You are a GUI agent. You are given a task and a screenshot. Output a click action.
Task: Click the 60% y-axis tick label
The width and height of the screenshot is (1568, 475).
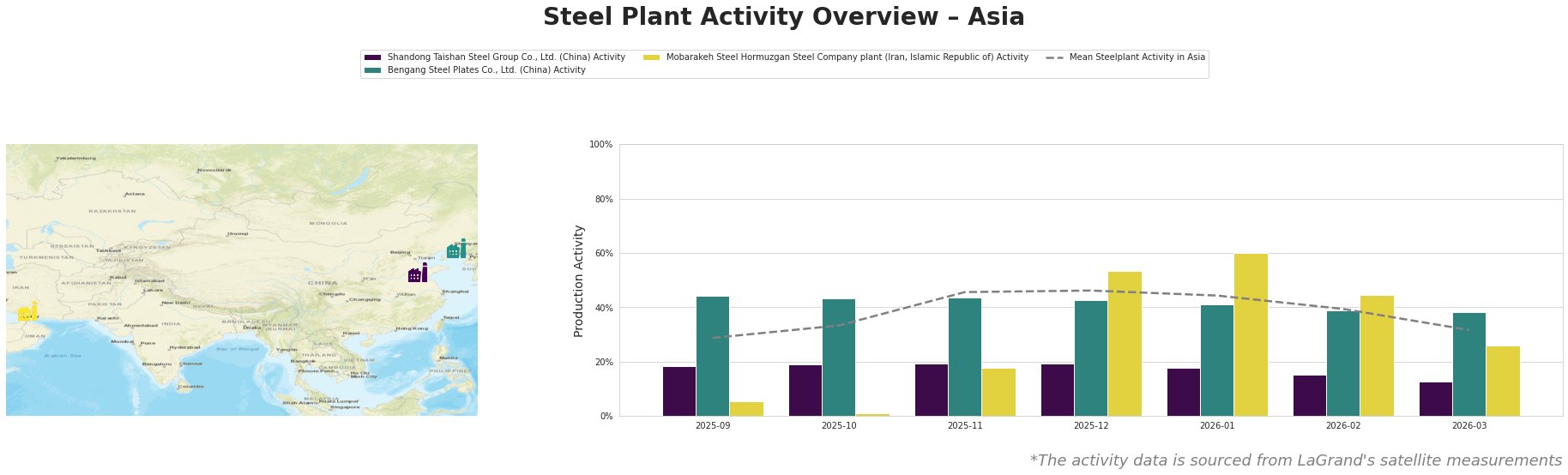pos(602,254)
